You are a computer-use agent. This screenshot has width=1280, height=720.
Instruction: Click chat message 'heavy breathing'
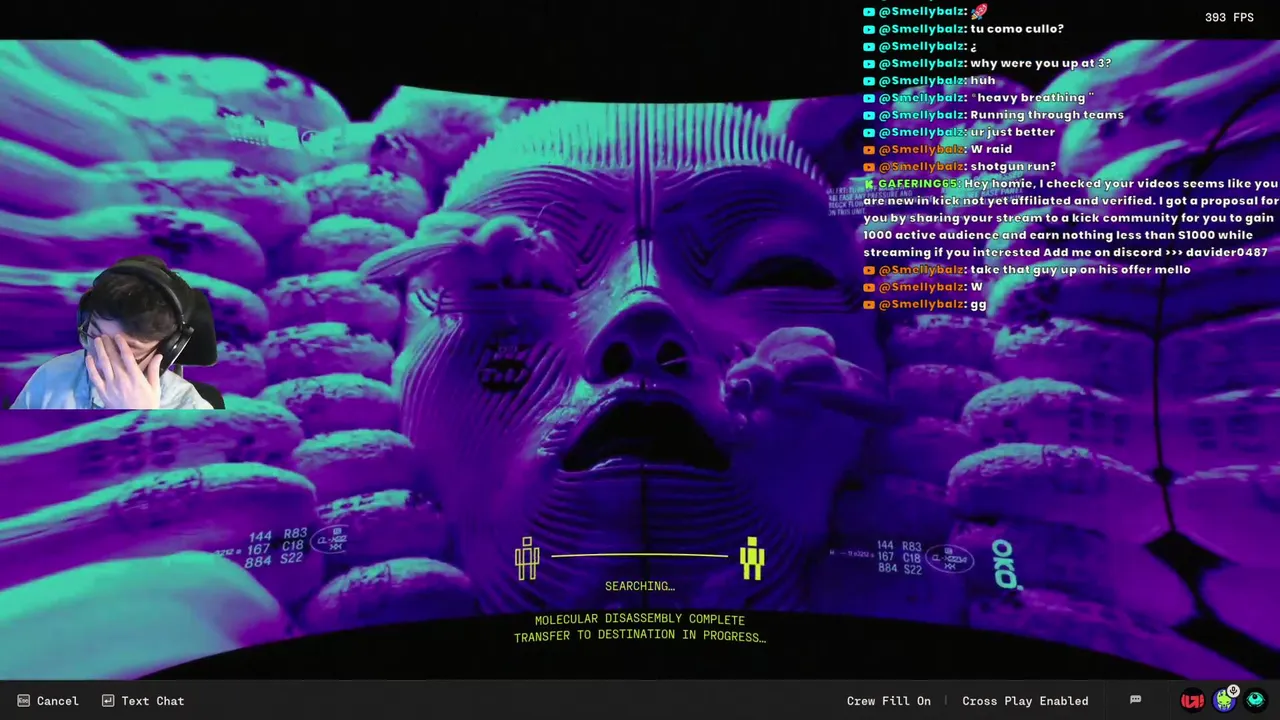click(x=1032, y=97)
